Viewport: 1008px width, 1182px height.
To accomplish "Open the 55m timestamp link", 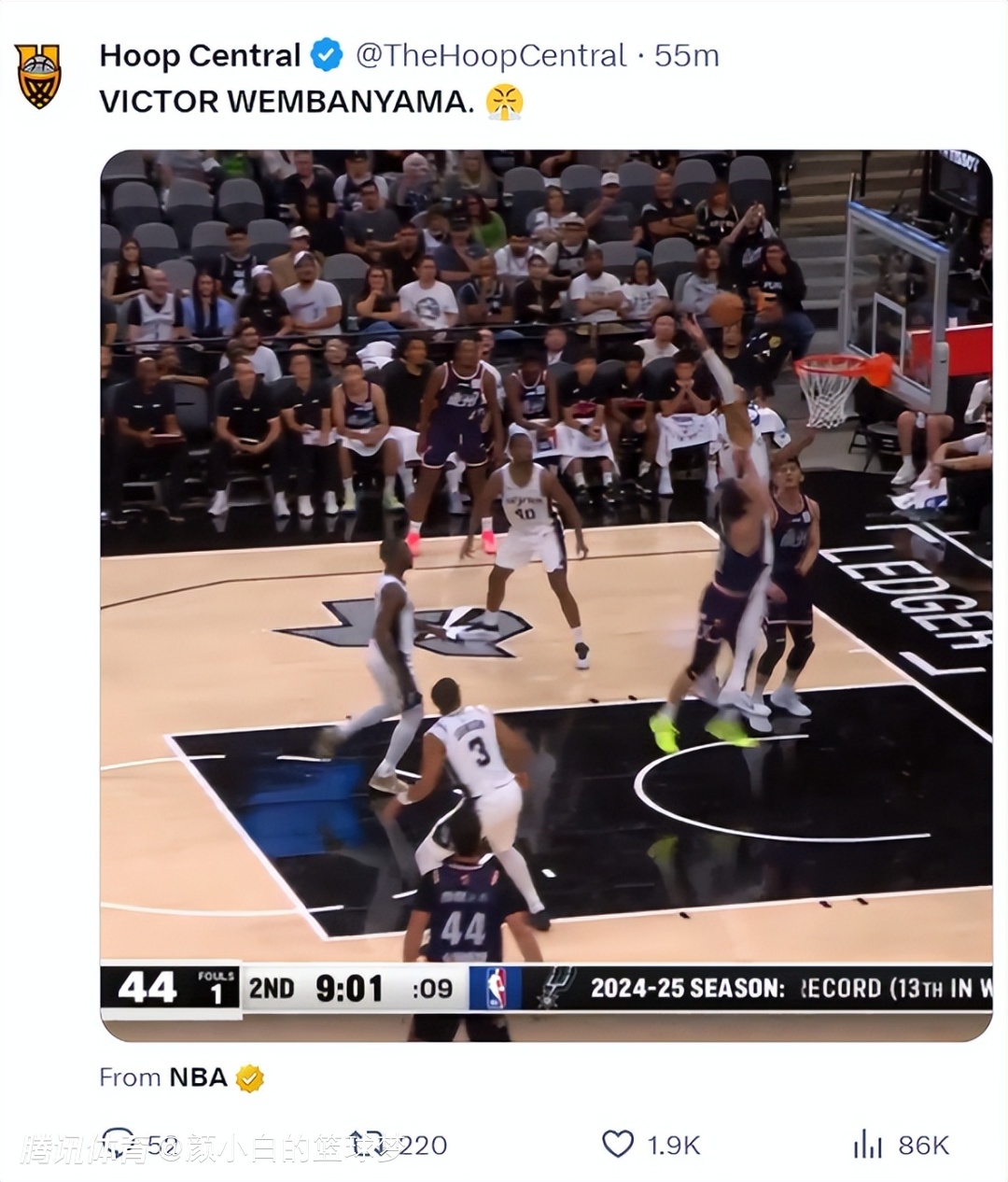I will (686, 56).
